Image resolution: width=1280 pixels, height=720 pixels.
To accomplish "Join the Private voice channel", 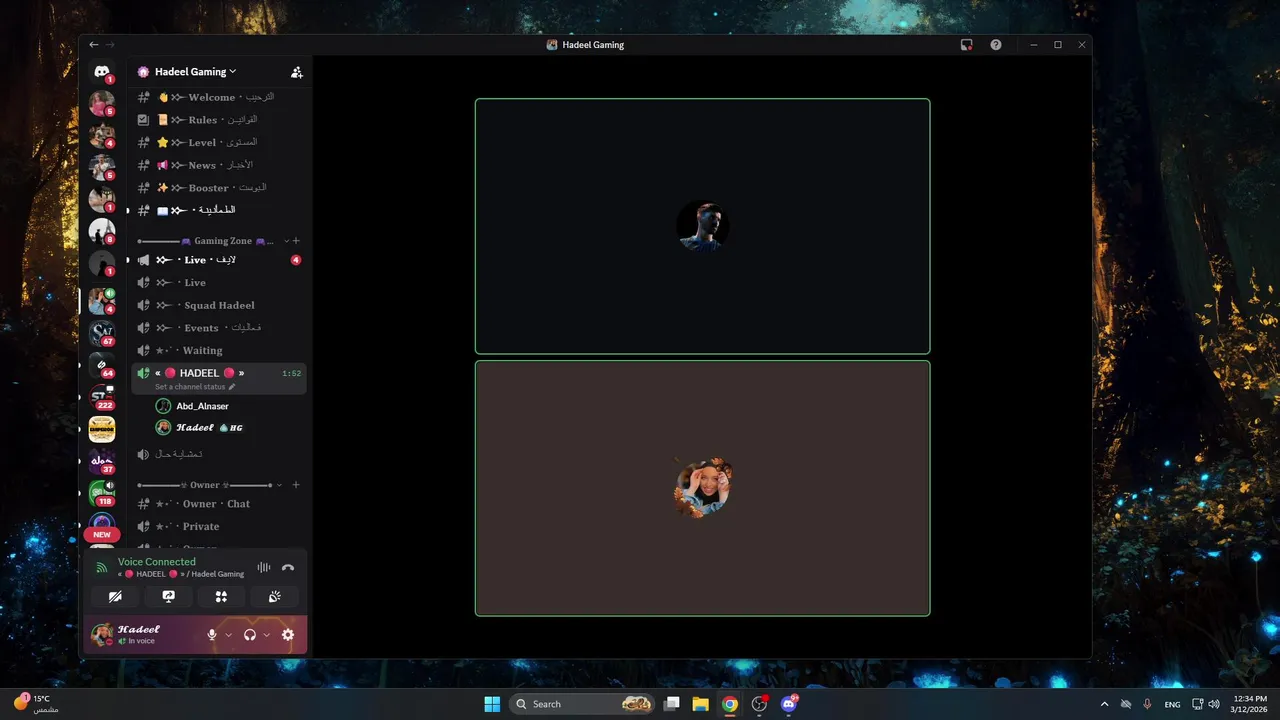I will tap(219, 527).
